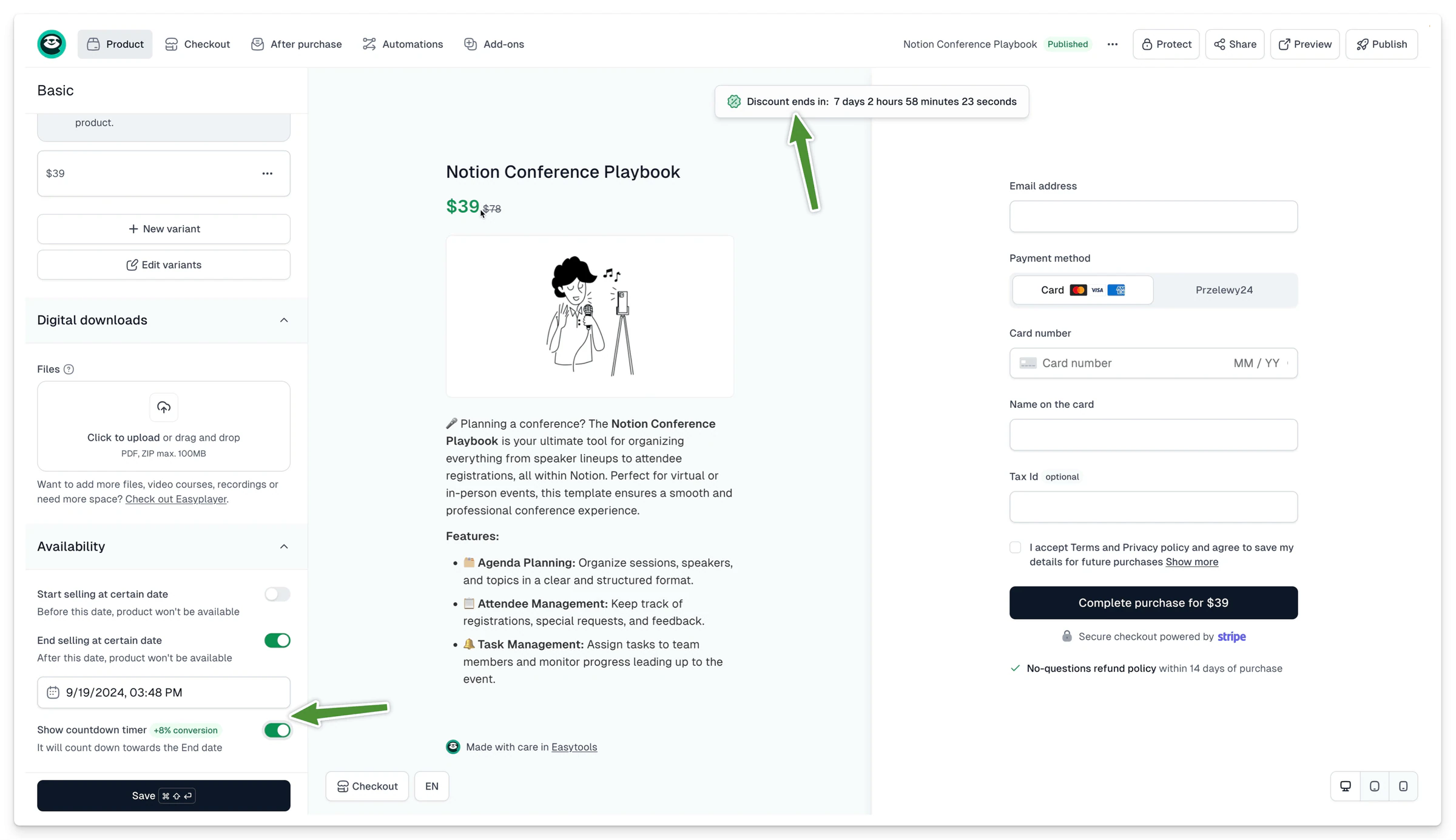Switch to the Add-ons tab
The image size is (1456, 840).
(x=494, y=44)
